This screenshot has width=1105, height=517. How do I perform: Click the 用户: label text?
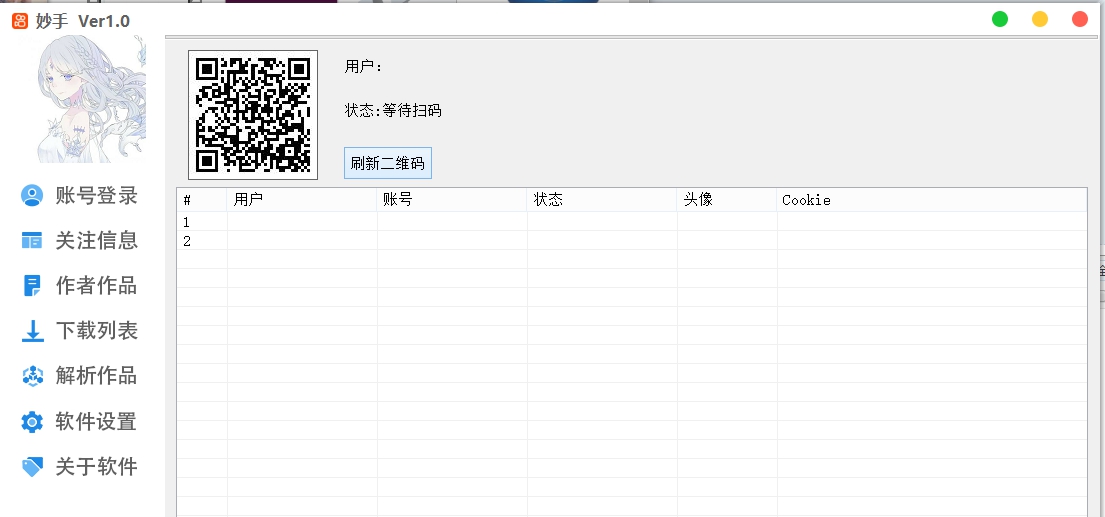pos(363,67)
